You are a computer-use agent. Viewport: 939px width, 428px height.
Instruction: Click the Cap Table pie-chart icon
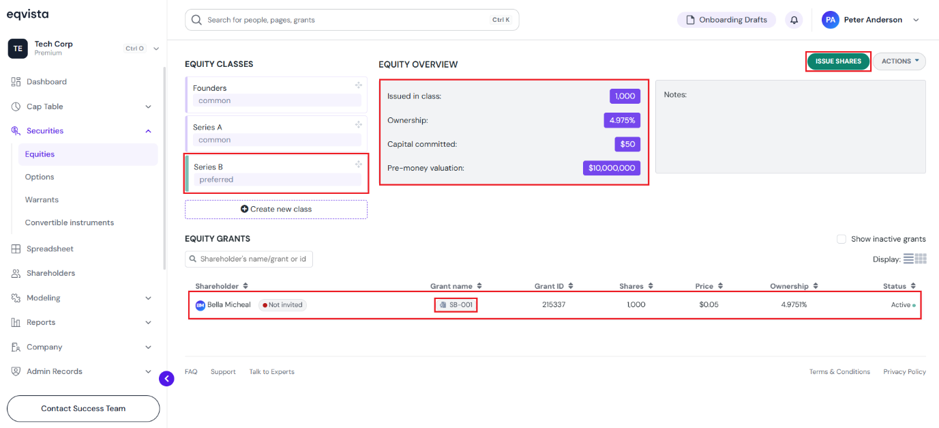[16, 107]
